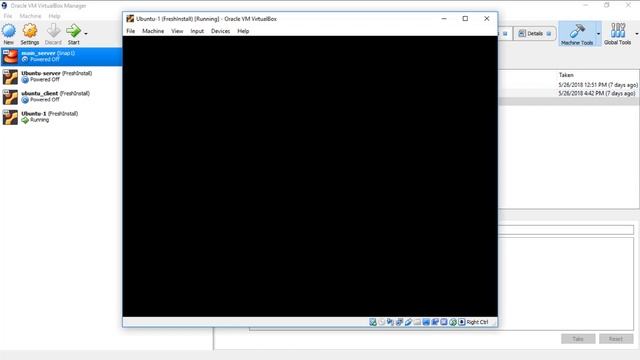Screen dimensions: 640x360
Task: Click the VirtualBox Manager title bar logo
Action: click(4, 6)
